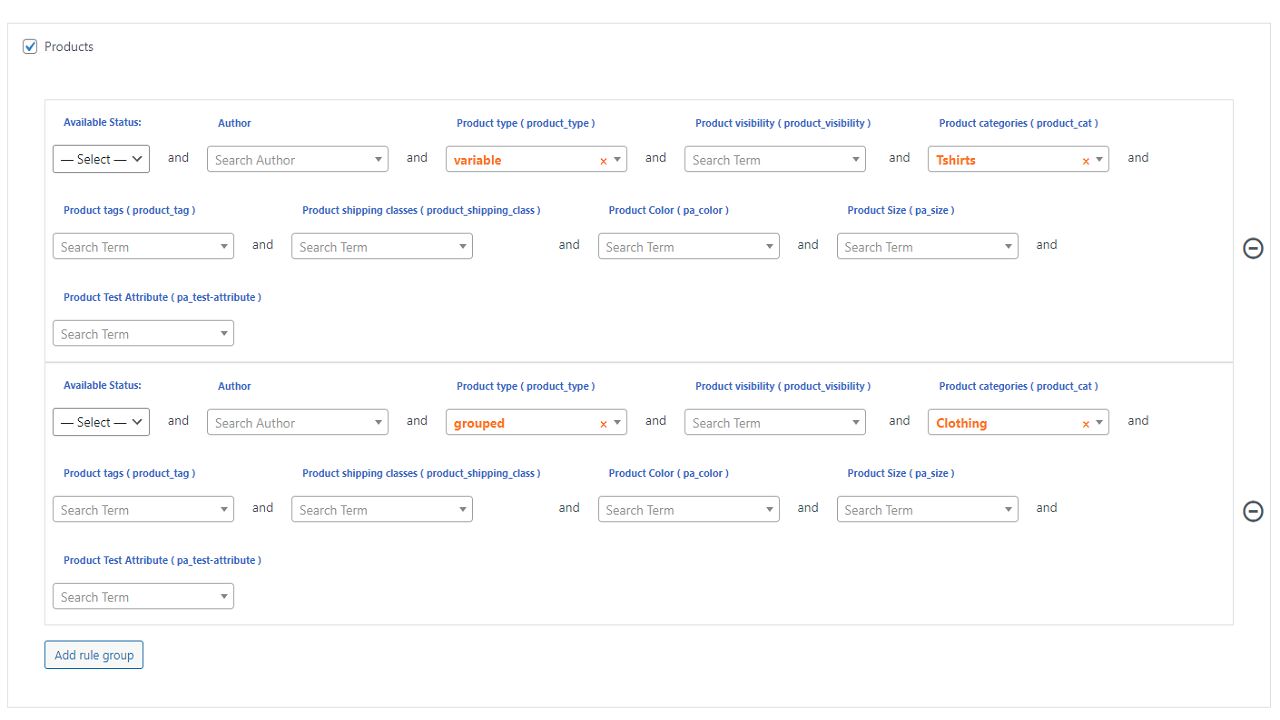Click the Add rule group button
1280x720 pixels.
[94, 655]
